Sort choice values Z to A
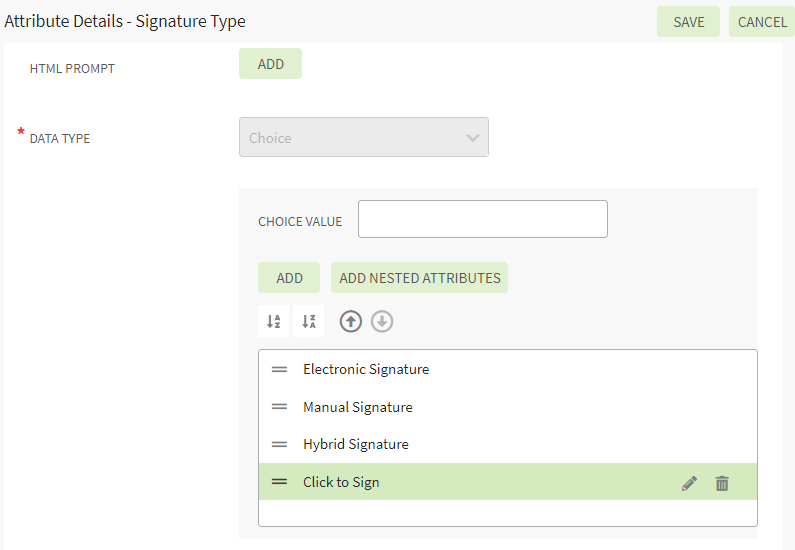Viewport: 795px width, 550px height. (309, 321)
